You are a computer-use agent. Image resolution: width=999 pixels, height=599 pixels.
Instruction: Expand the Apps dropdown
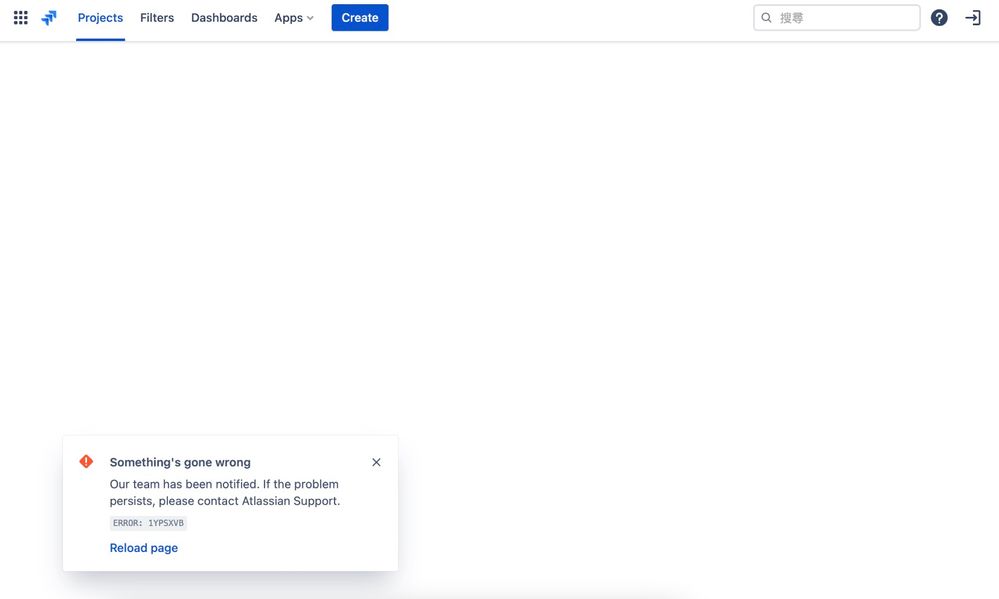[x=294, y=18]
